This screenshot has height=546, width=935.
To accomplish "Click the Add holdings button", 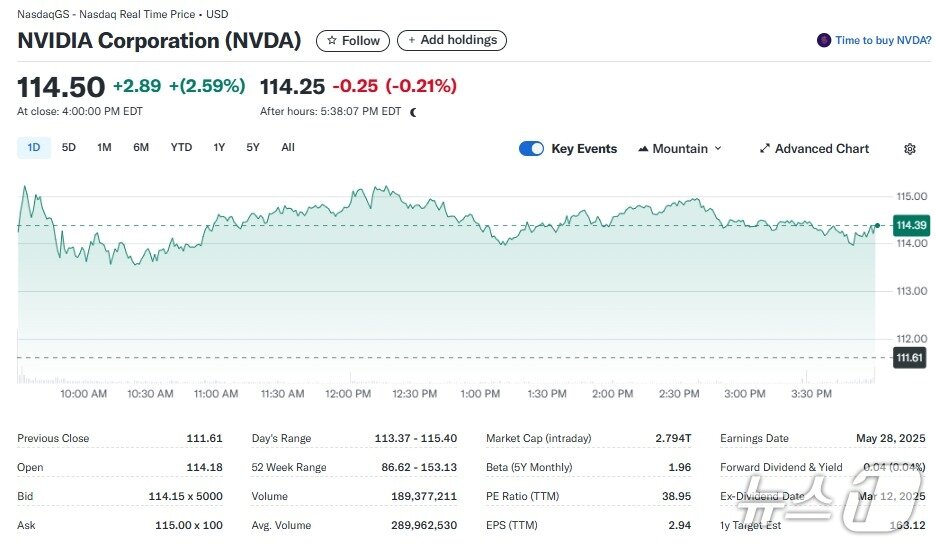I will pyautogui.click(x=452, y=41).
